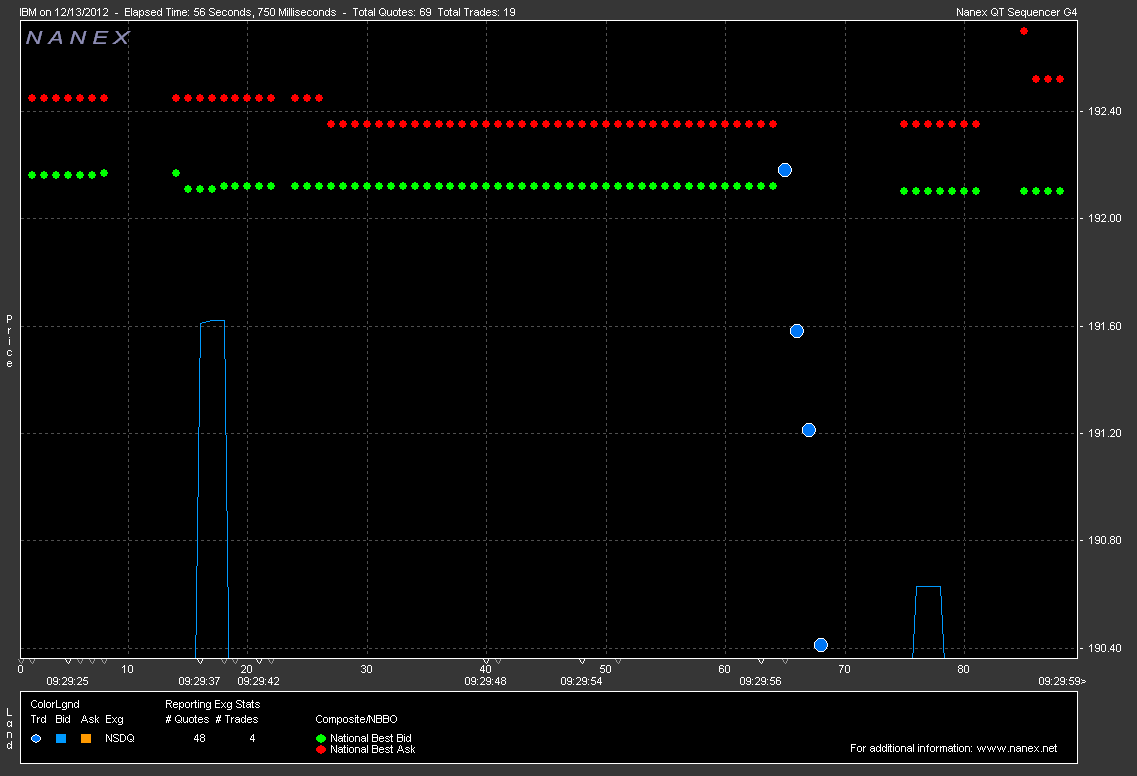This screenshot has height=776, width=1137.
Task: Select the lowest blue trade dot at 190.40
Action: [x=821, y=645]
